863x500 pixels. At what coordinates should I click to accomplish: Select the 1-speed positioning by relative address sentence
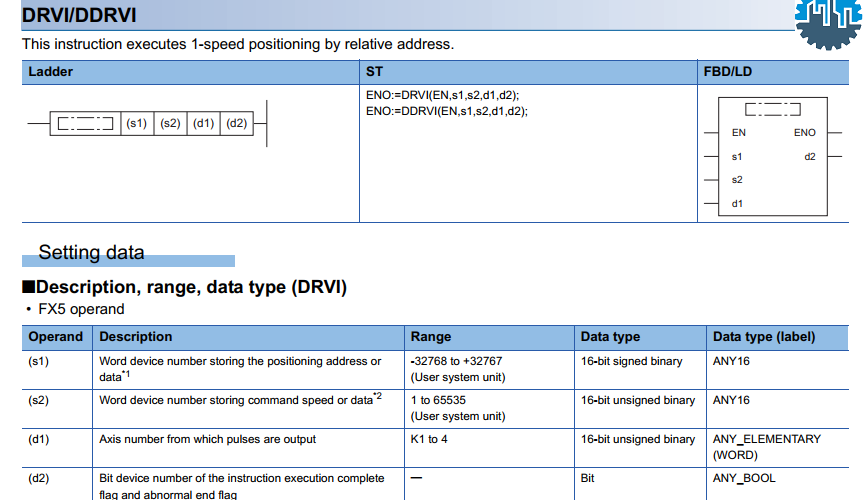tap(238, 44)
